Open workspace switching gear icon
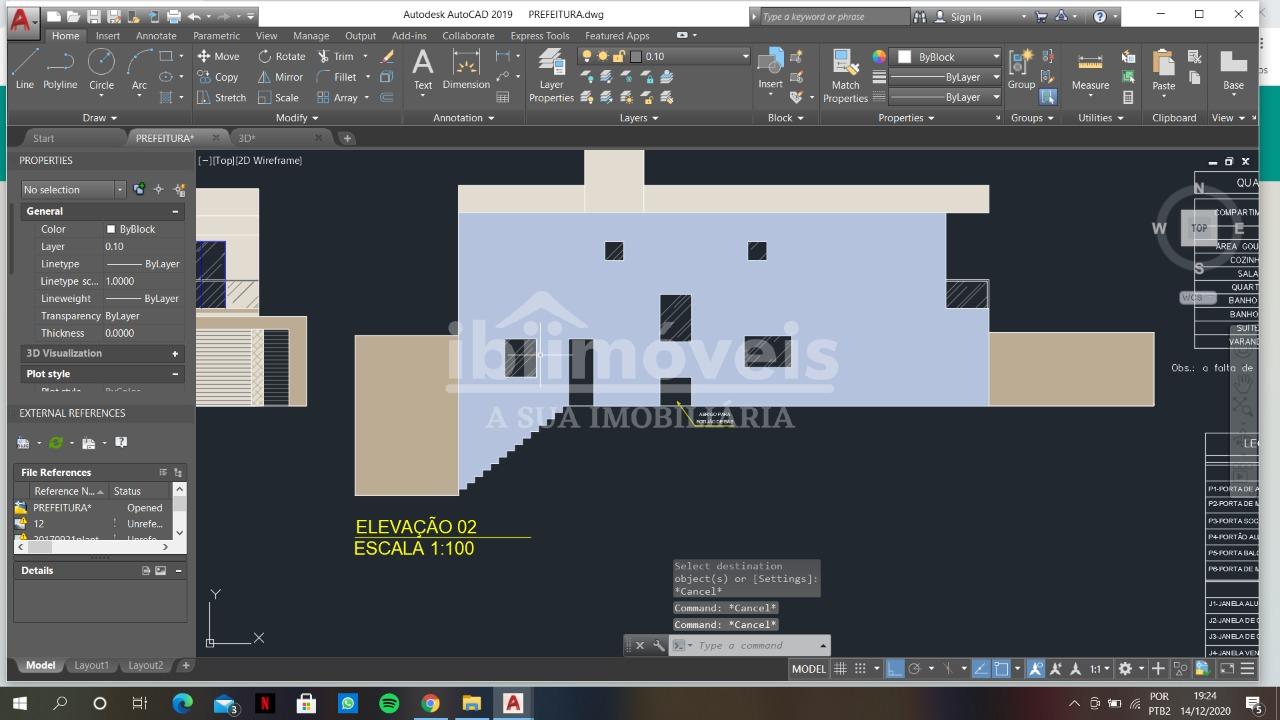 (x=1125, y=669)
